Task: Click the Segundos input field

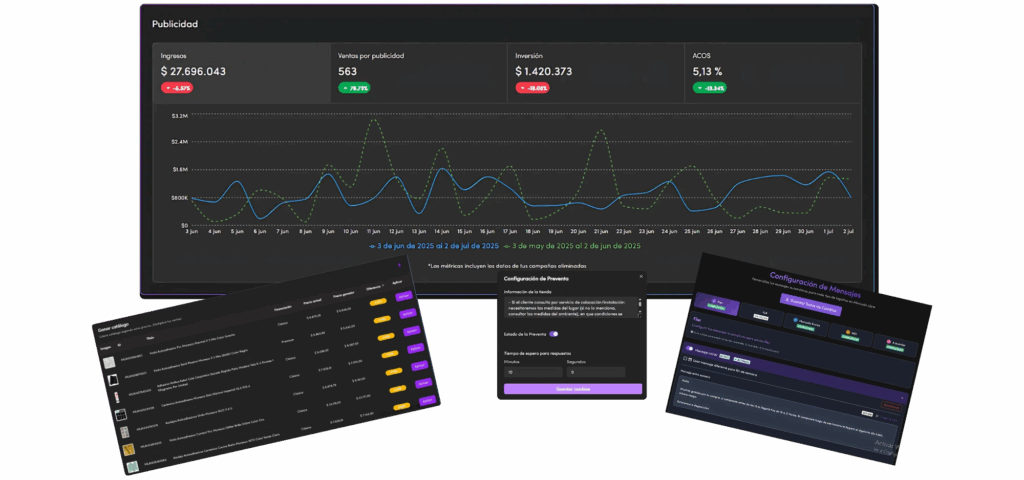Action: [596, 372]
